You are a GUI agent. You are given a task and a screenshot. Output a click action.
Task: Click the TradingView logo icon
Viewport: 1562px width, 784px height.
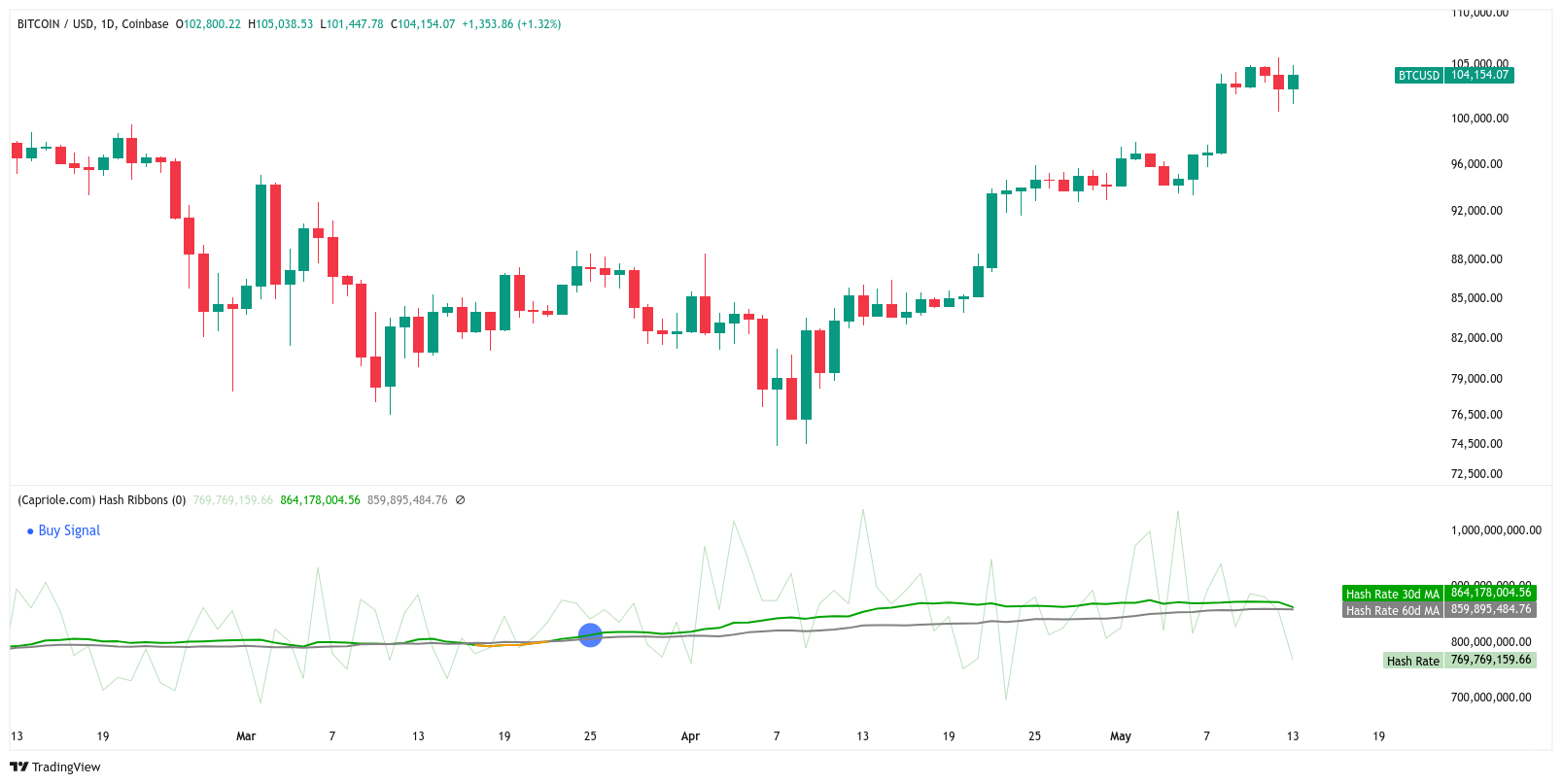(x=18, y=767)
